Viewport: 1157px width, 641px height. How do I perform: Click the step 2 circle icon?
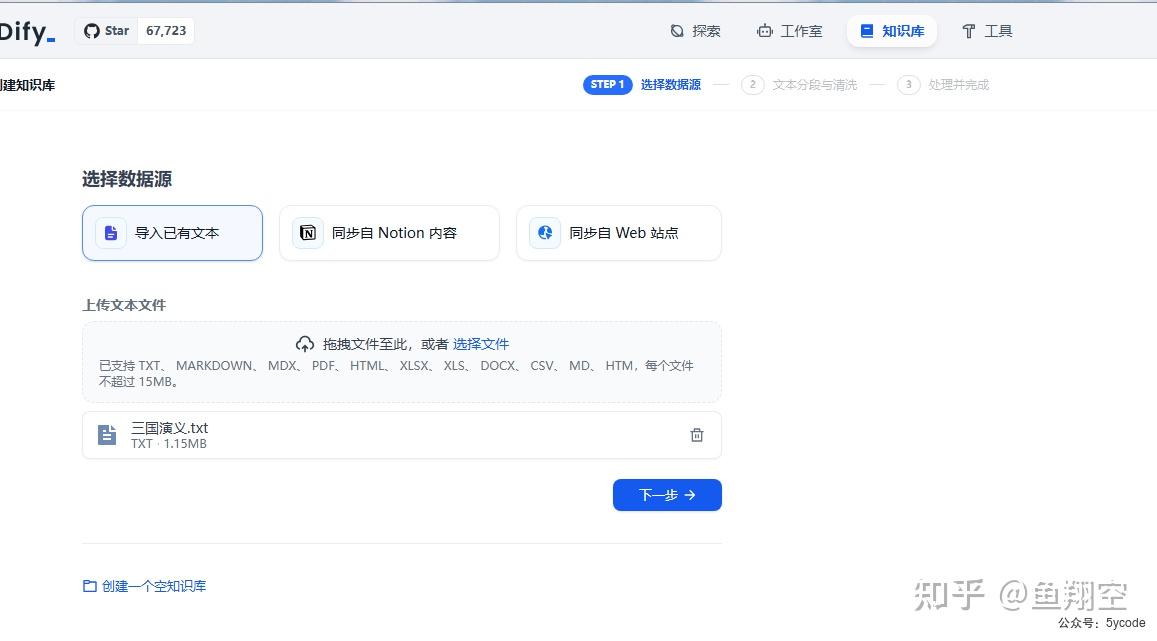[752, 85]
